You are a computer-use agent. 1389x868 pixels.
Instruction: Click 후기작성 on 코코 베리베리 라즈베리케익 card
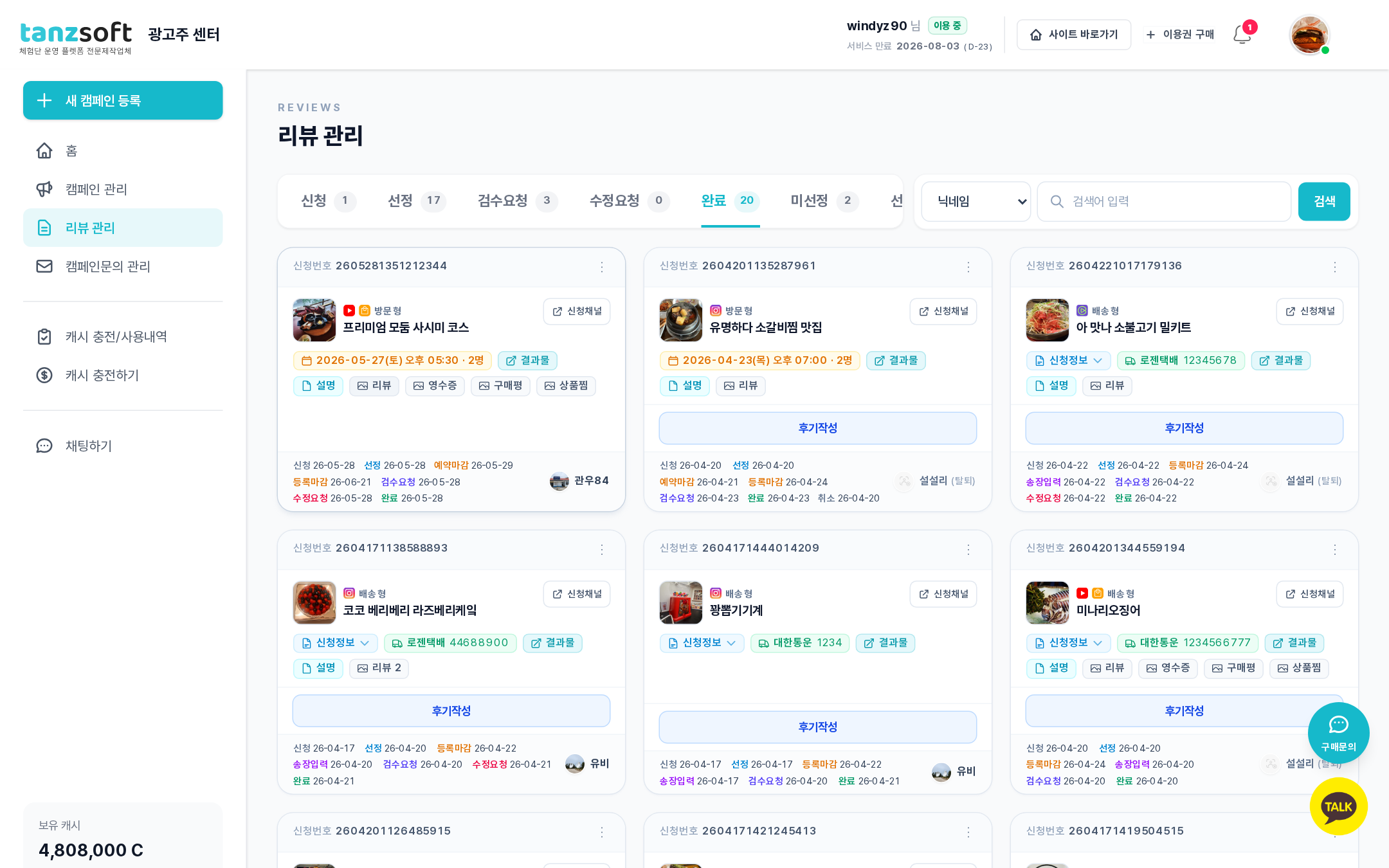coord(451,710)
